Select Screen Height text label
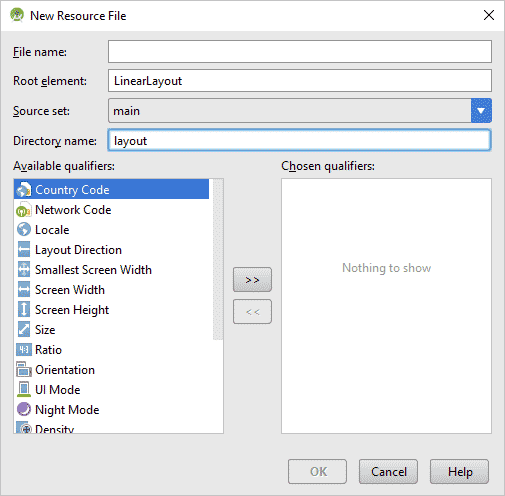Screen dimensions: 505x496 click(x=72, y=310)
